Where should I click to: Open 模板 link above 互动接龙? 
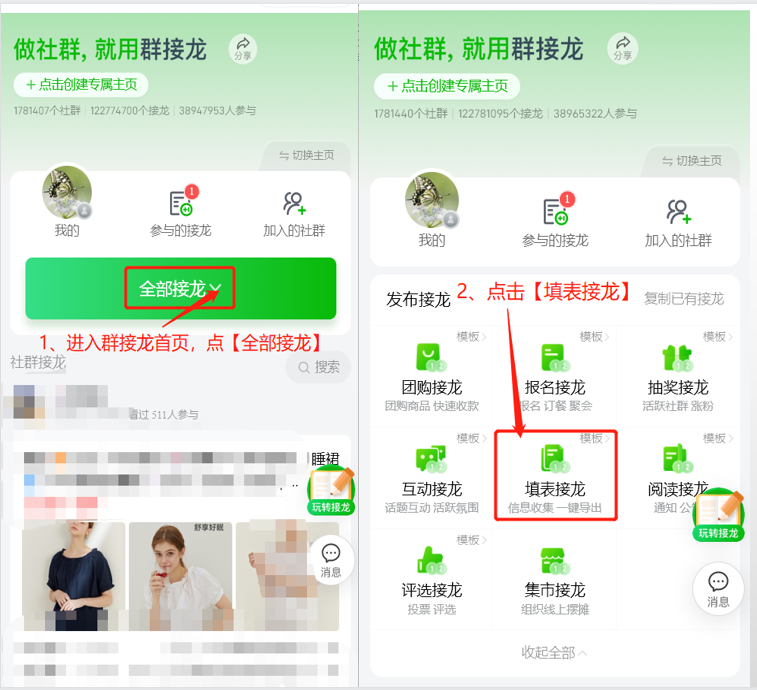pos(471,438)
